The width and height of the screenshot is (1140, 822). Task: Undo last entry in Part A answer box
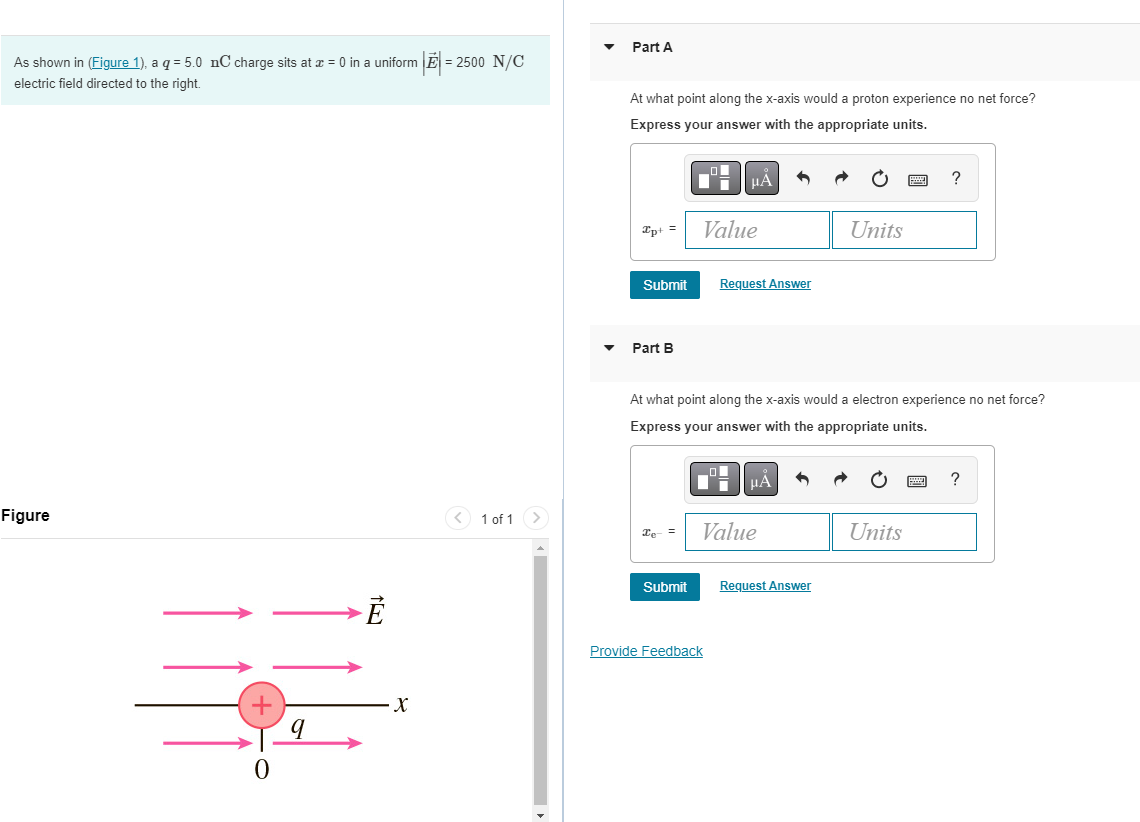[802, 177]
